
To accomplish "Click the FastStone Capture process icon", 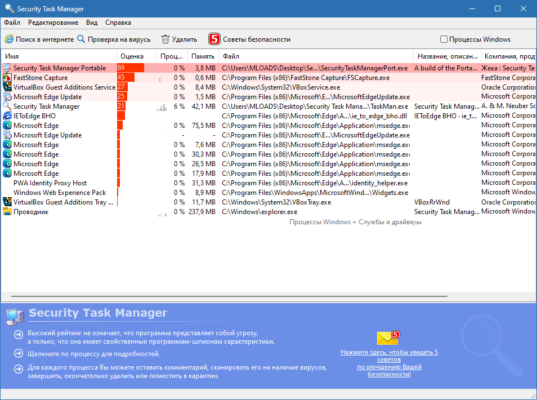I will tap(7, 77).
